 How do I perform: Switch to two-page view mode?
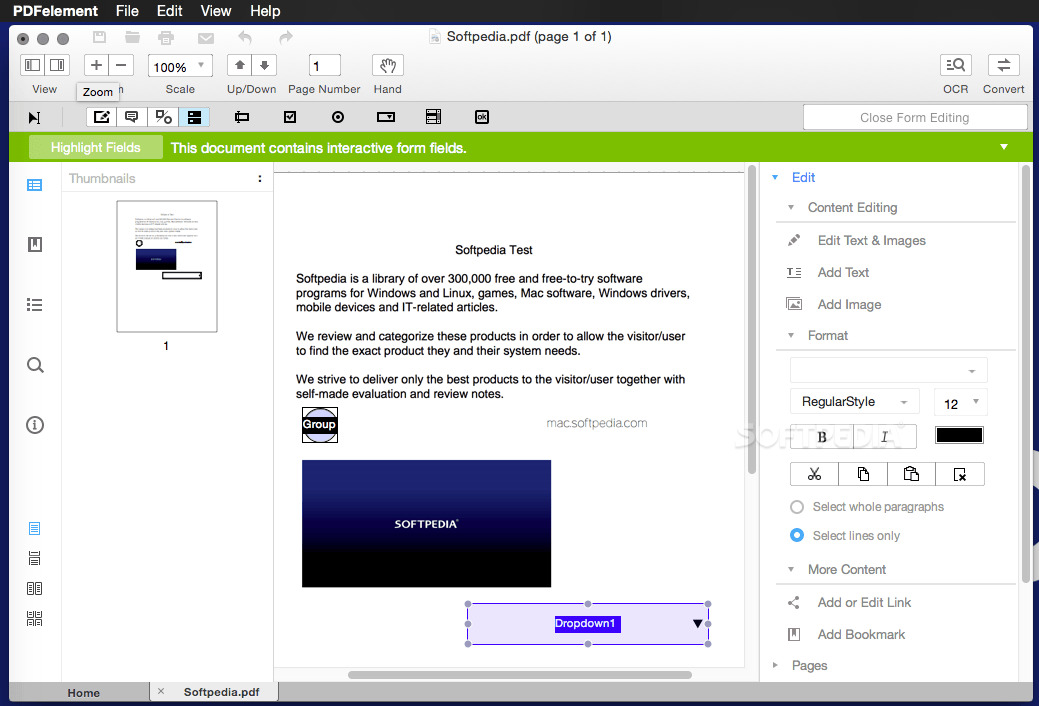click(34, 589)
